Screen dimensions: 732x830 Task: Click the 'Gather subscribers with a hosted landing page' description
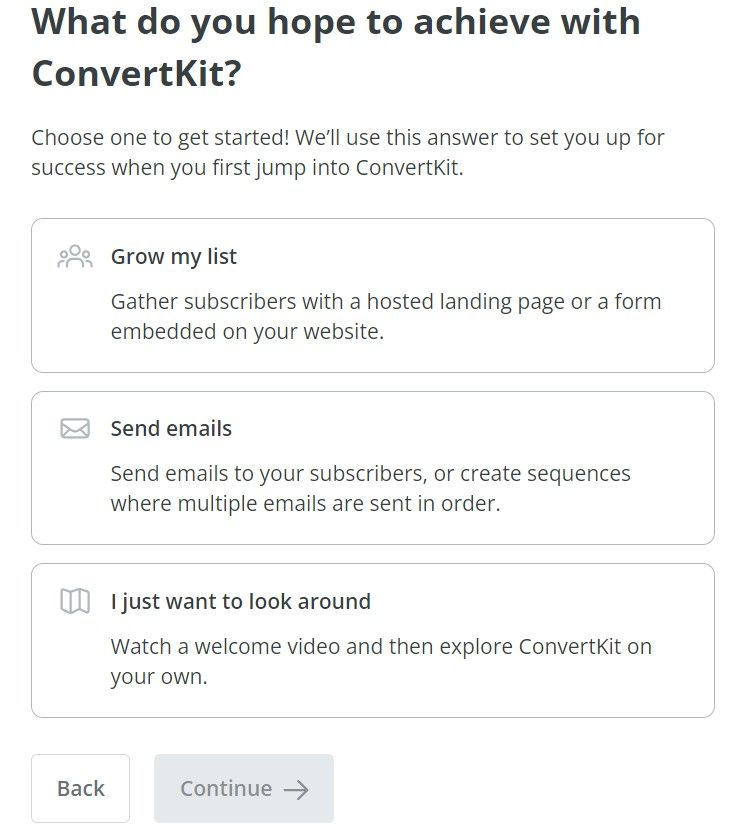pos(386,317)
